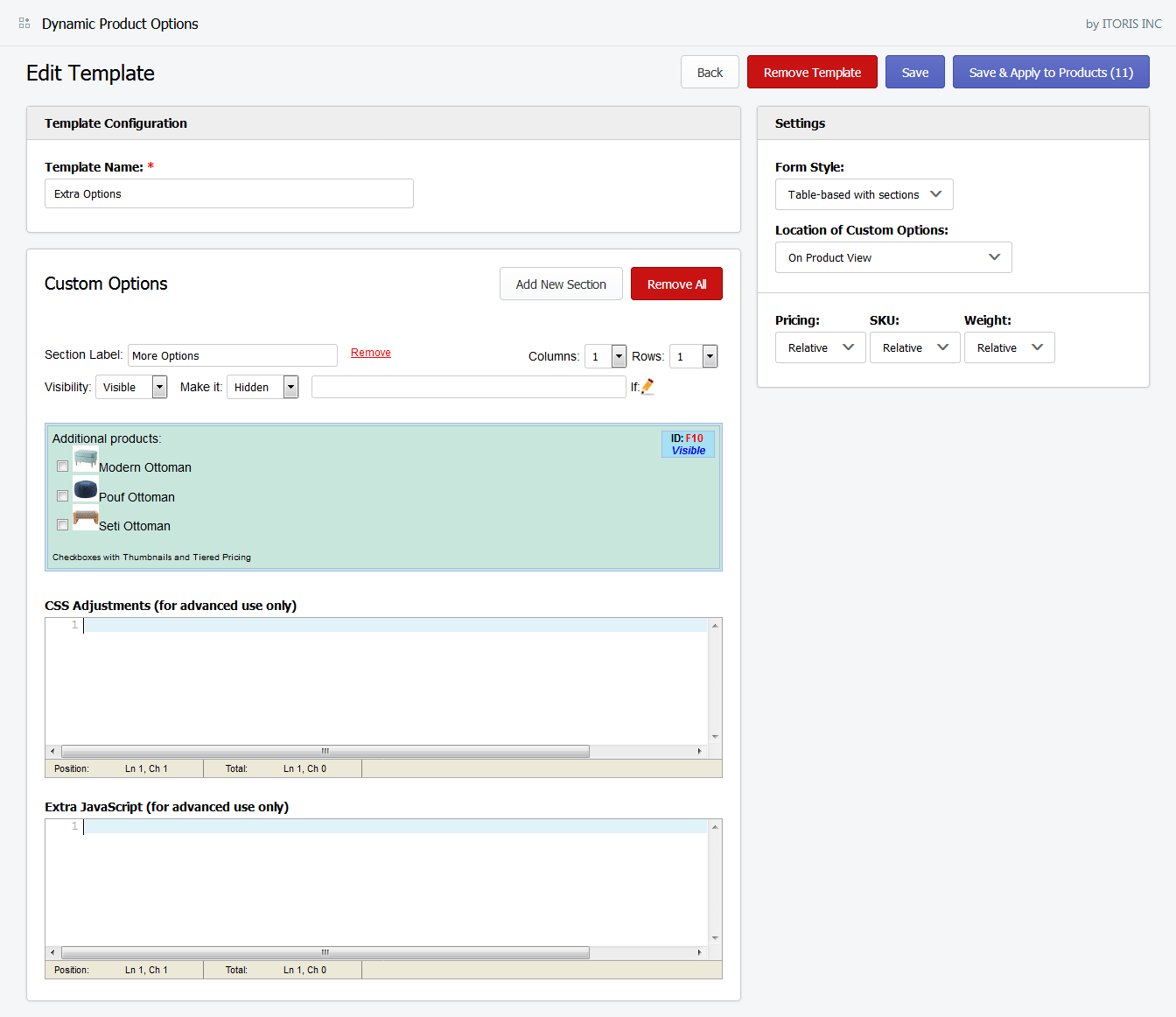Open the Form Style dropdown
The height and width of the screenshot is (1017, 1176).
864,194
